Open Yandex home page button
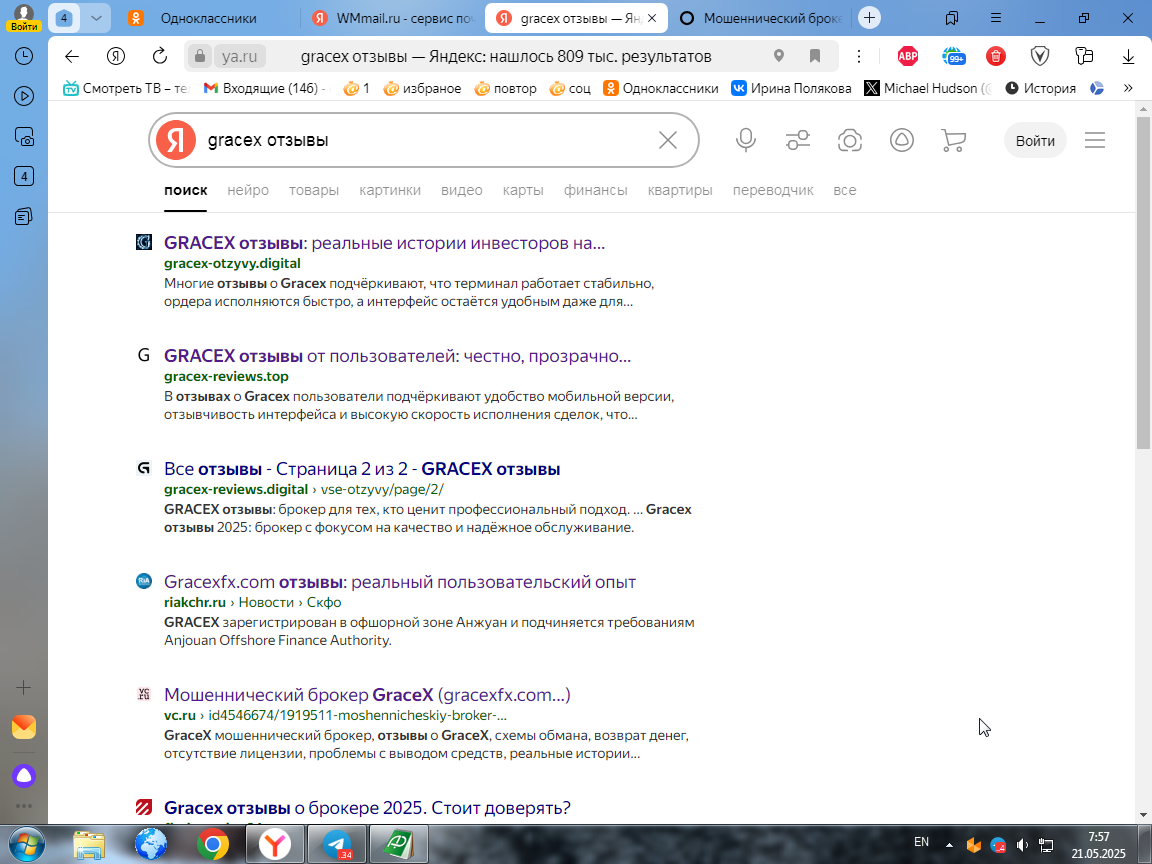Screen dimensions: 1152x864 click(x=115, y=57)
